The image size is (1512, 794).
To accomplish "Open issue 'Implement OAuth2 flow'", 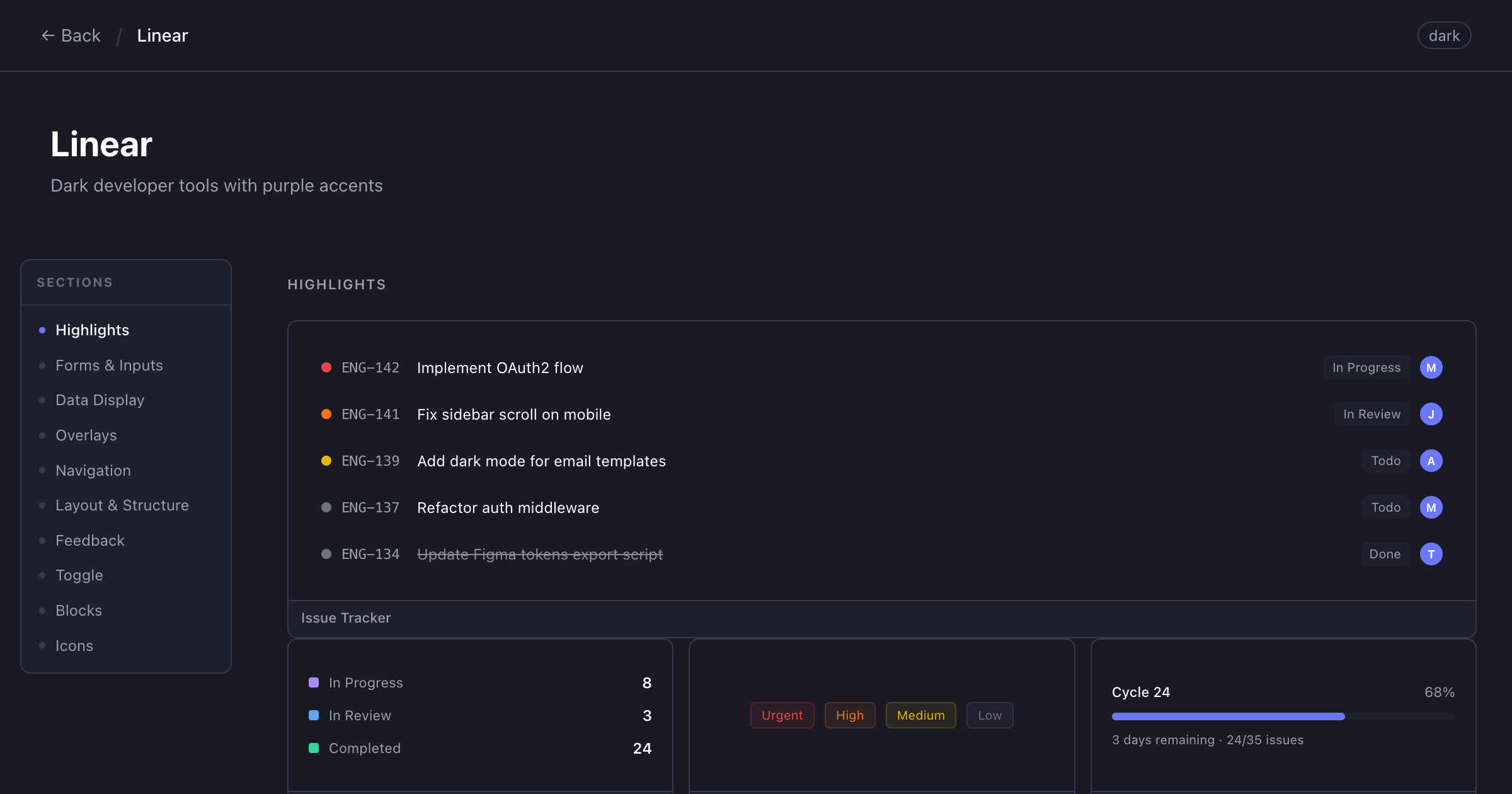I will 500,368.
